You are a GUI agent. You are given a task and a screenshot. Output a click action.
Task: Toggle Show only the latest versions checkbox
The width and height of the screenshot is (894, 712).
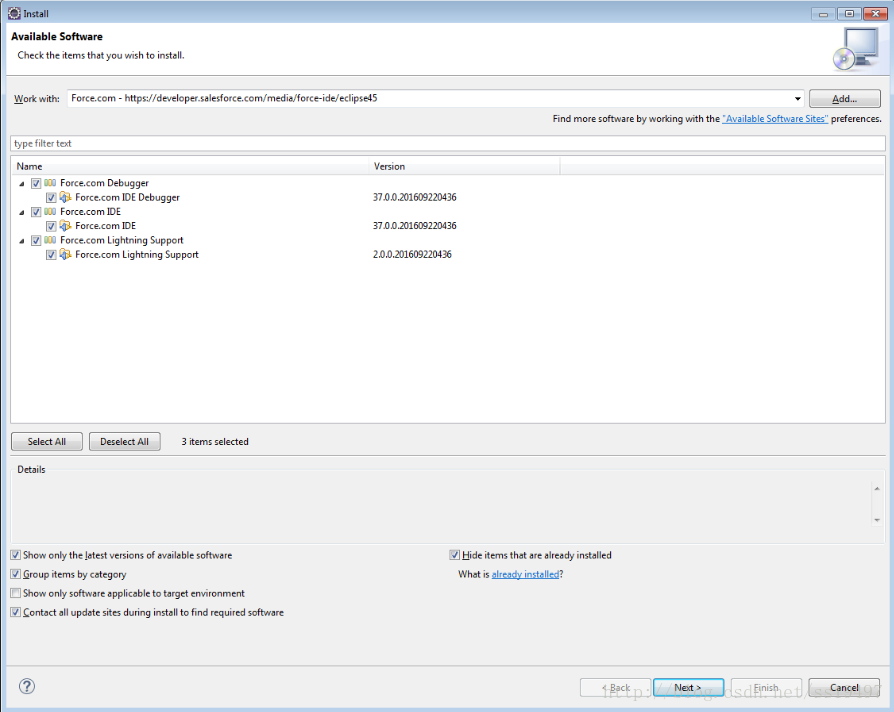tap(15, 555)
